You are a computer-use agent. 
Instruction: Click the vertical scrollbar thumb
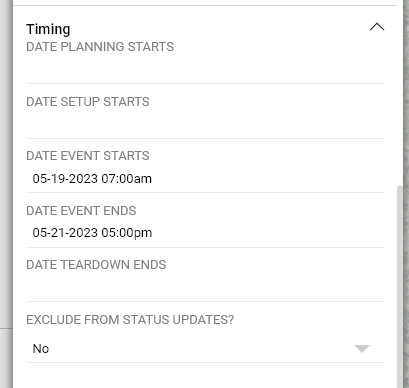click(400, 287)
